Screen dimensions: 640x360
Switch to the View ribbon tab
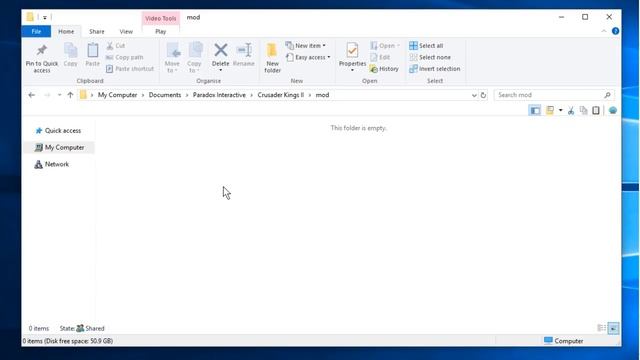(x=126, y=31)
